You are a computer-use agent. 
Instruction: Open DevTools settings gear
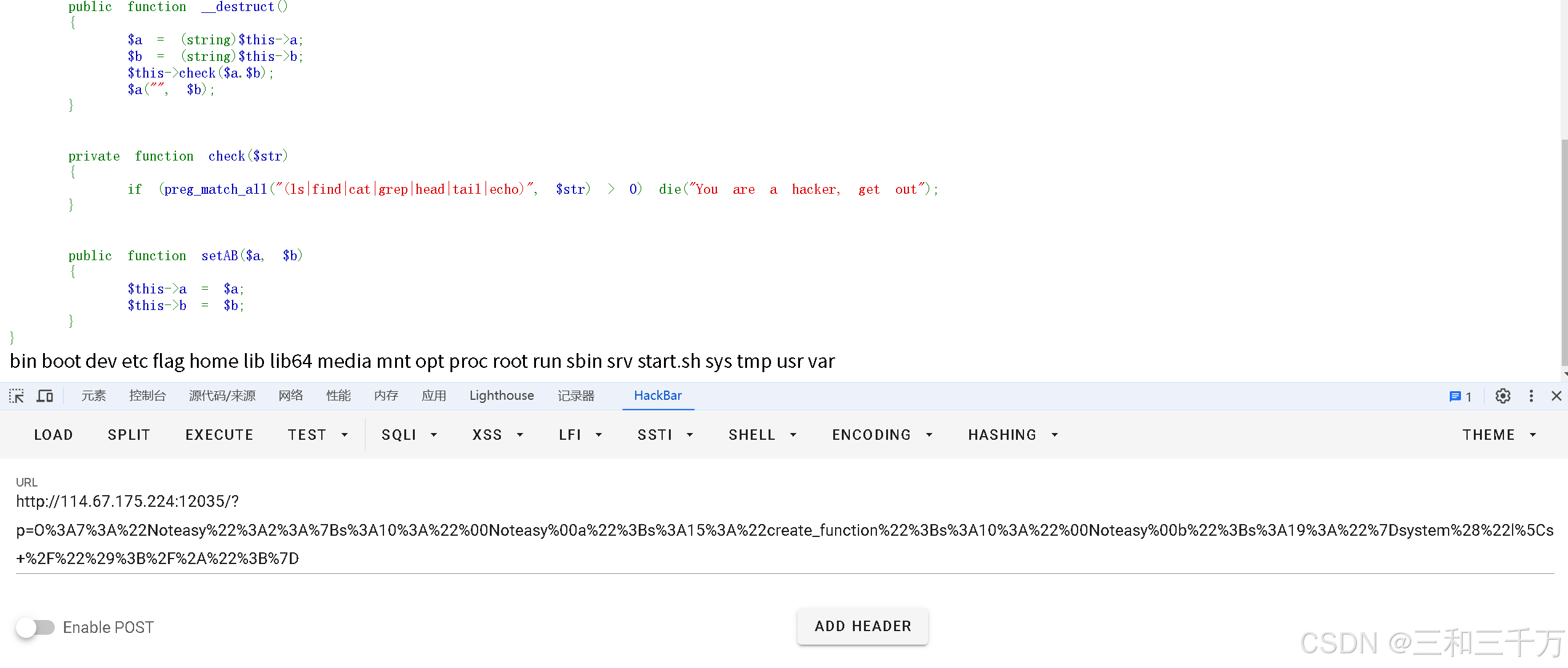(x=1503, y=396)
